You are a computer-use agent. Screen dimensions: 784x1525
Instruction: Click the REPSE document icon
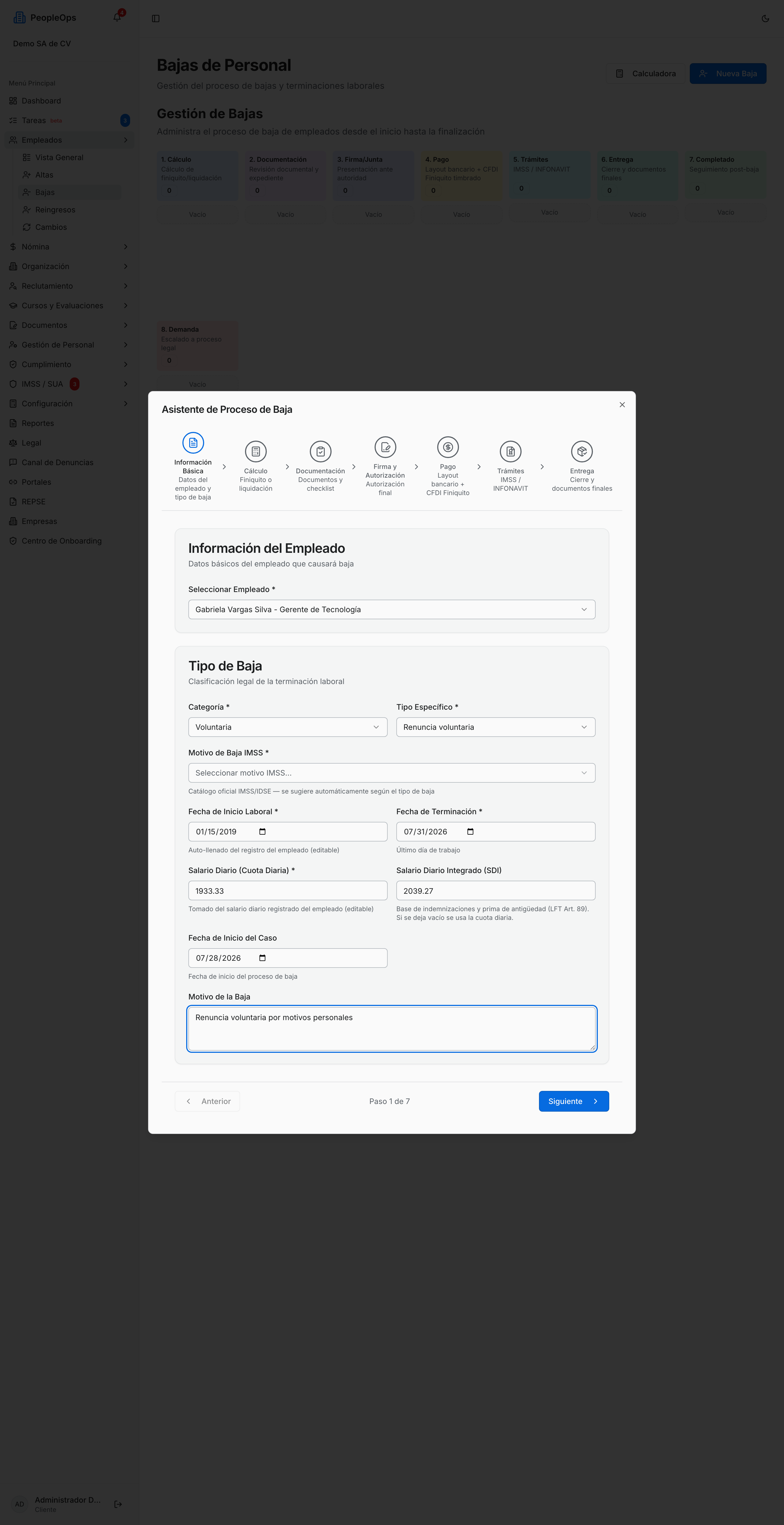point(13,501)
